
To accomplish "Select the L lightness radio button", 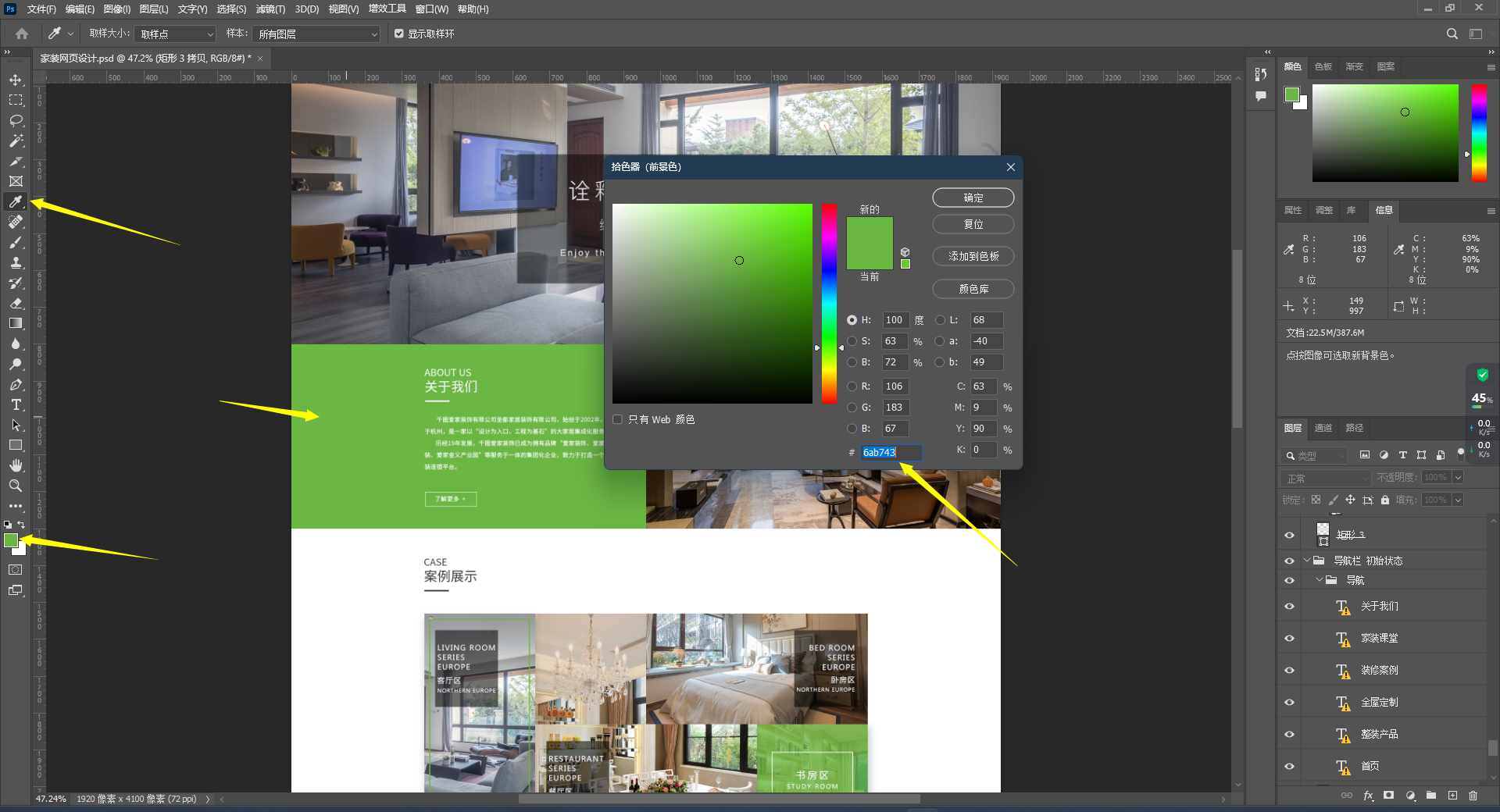I will point(940,320).
